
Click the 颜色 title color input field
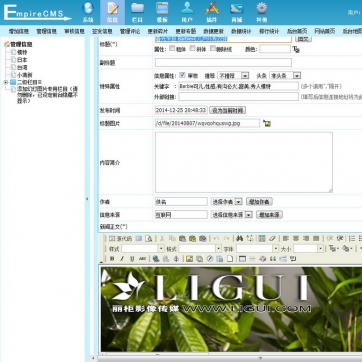click(x=275, y=49)
